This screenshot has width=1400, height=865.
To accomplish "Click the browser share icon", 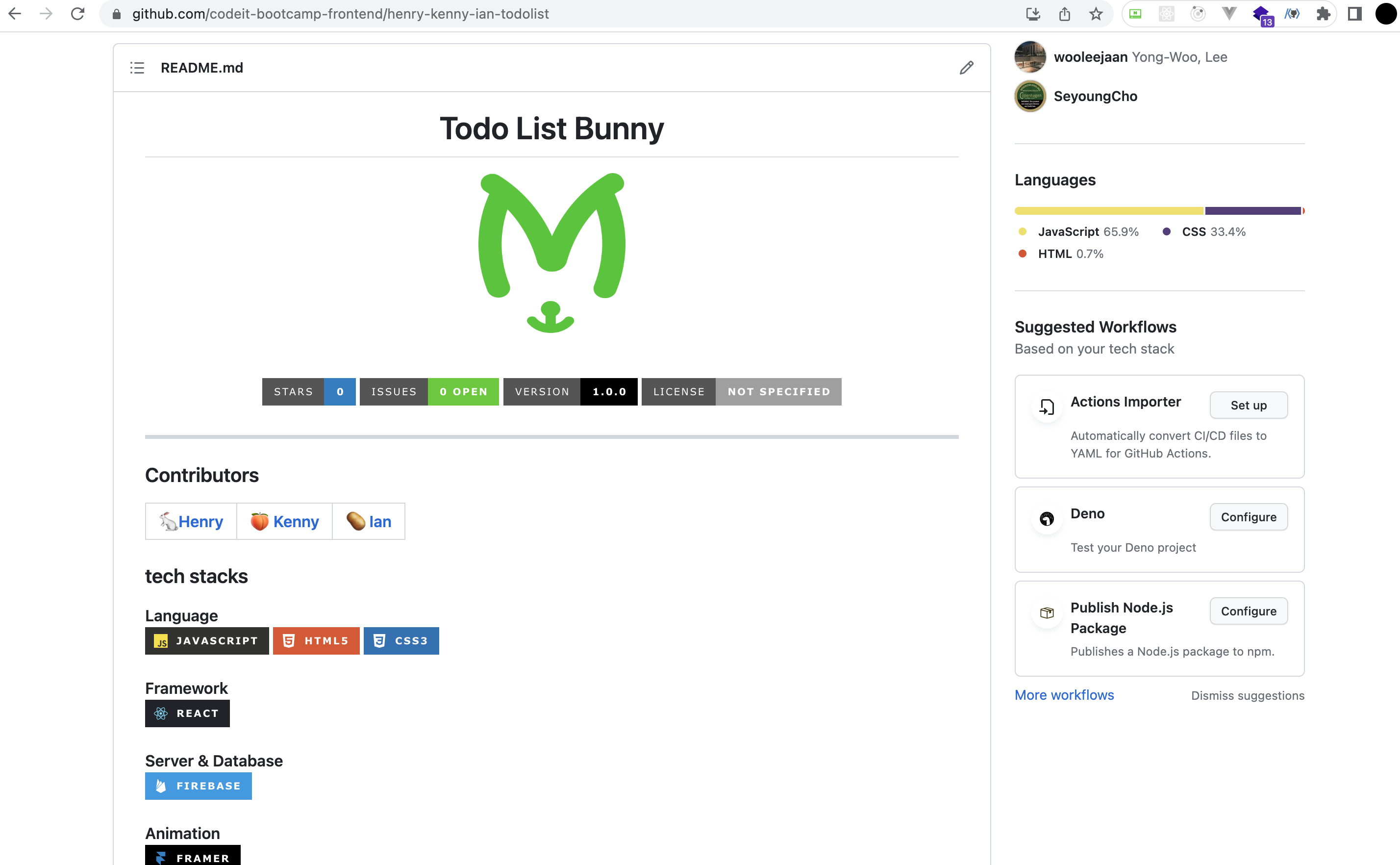I will pos(1064,14).
